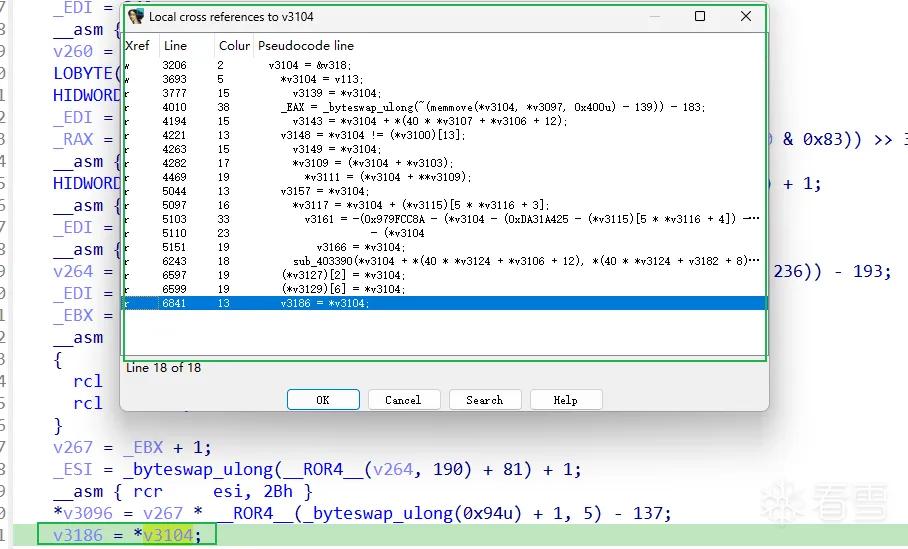Click the OK button in the xref dialog

(x=323, y=400)
